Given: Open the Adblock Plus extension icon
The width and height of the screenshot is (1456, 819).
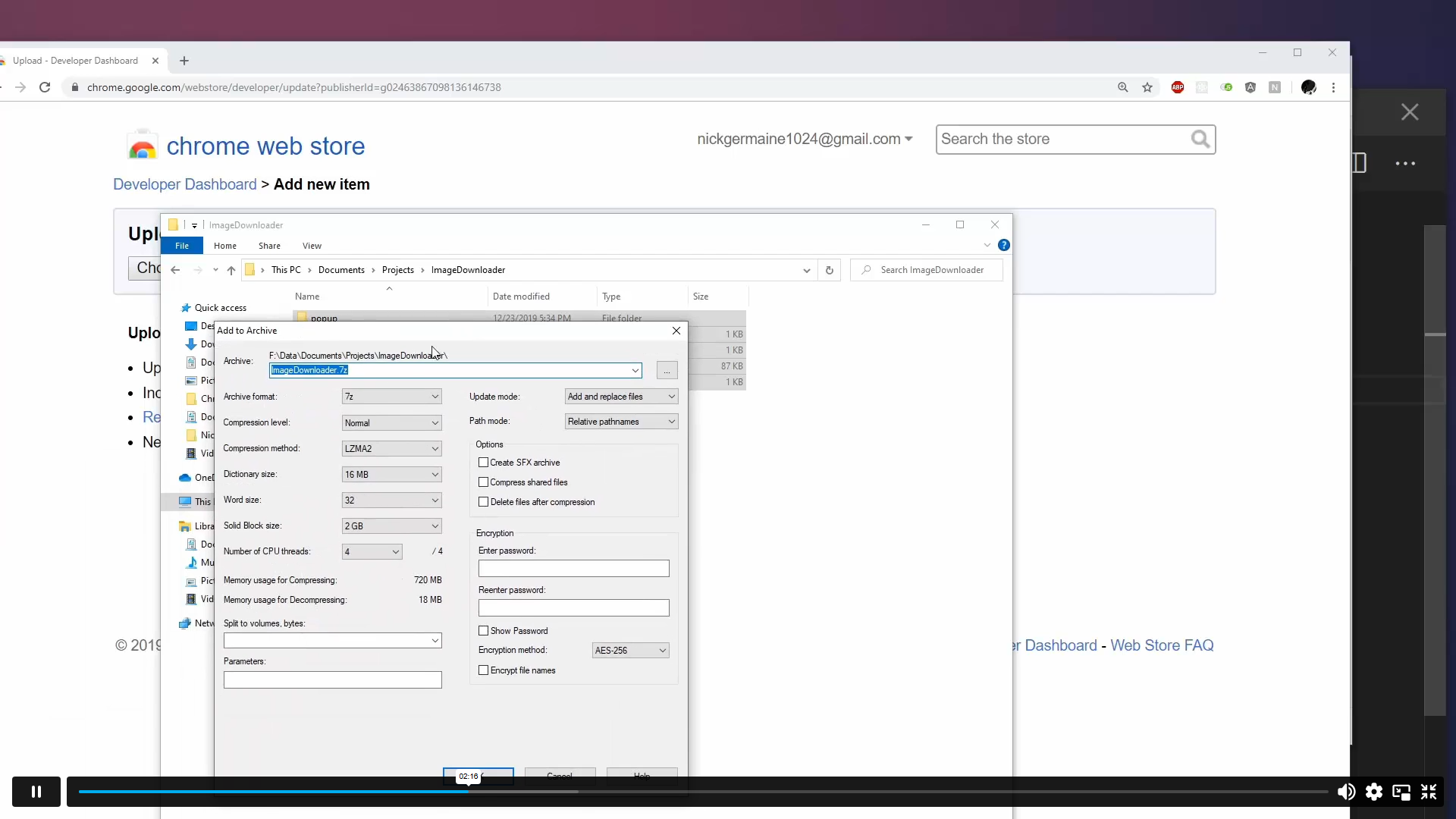Looking at the screenshot, I should 1178,87.
